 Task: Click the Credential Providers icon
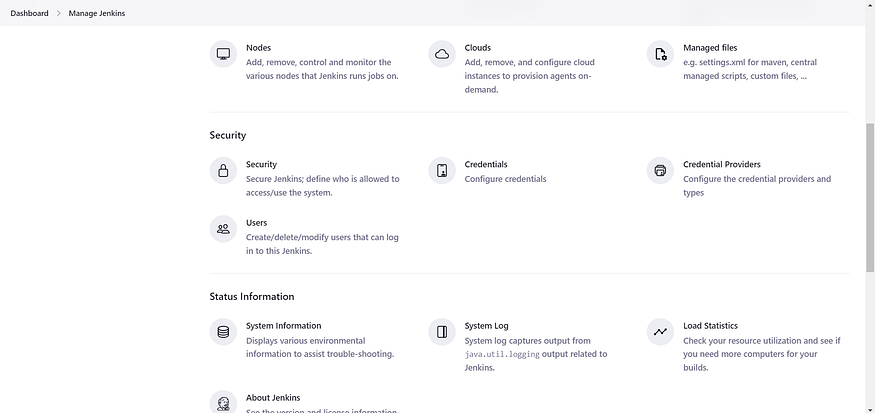pyautogui.click(x=660, y=170)
